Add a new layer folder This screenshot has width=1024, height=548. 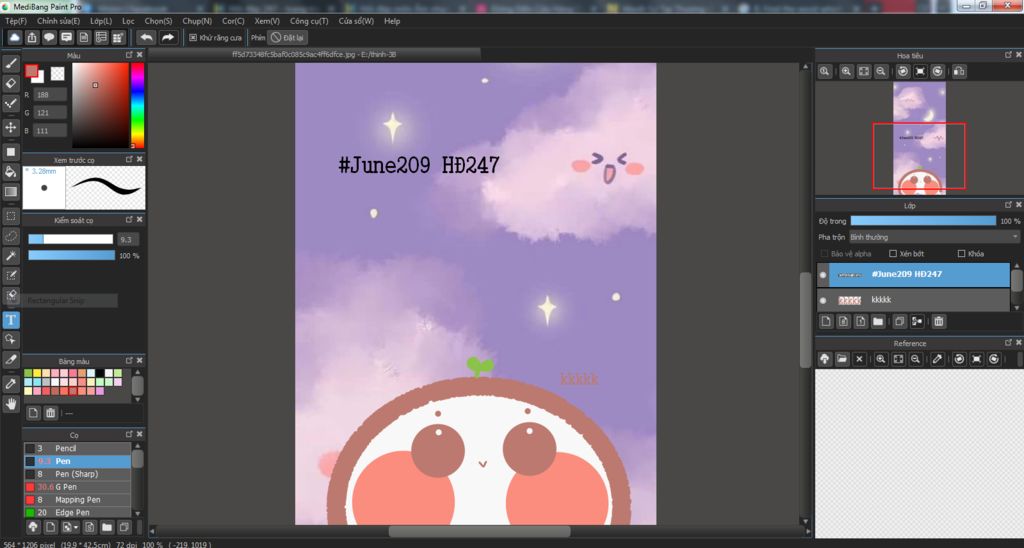pos(878,321)
